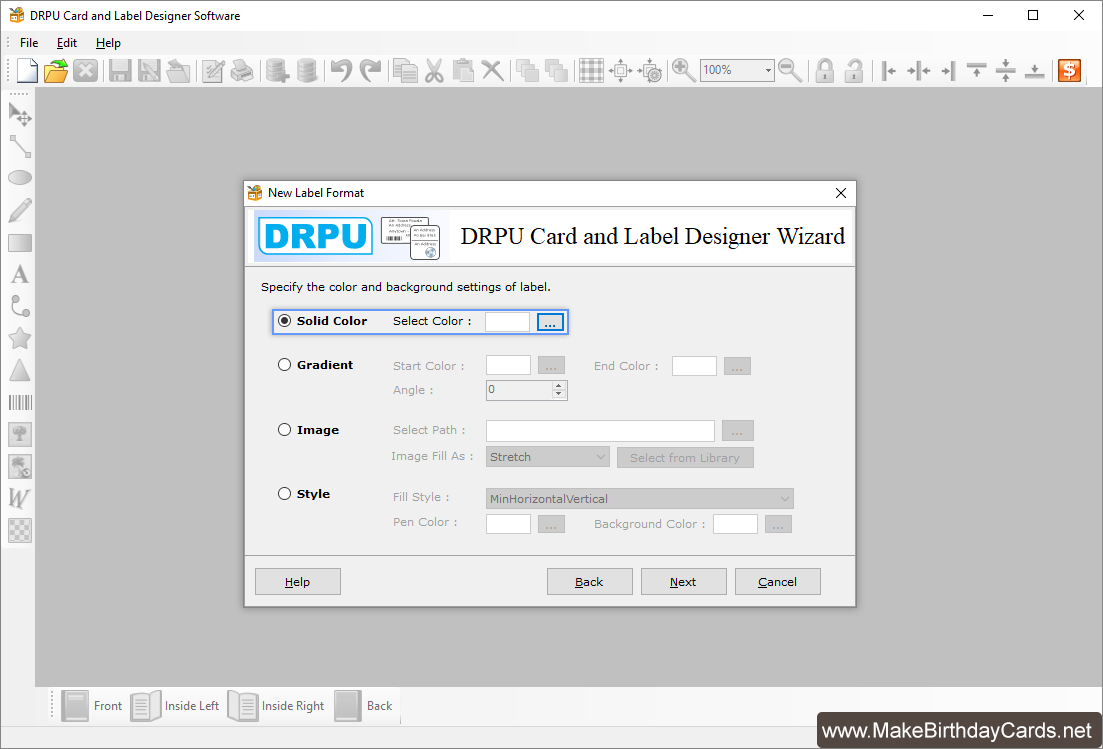The height and width of the screenshot is (749, 1103).
Task: Select the Pencil tool
Action: pyautogui.click(x=20, y=210)
